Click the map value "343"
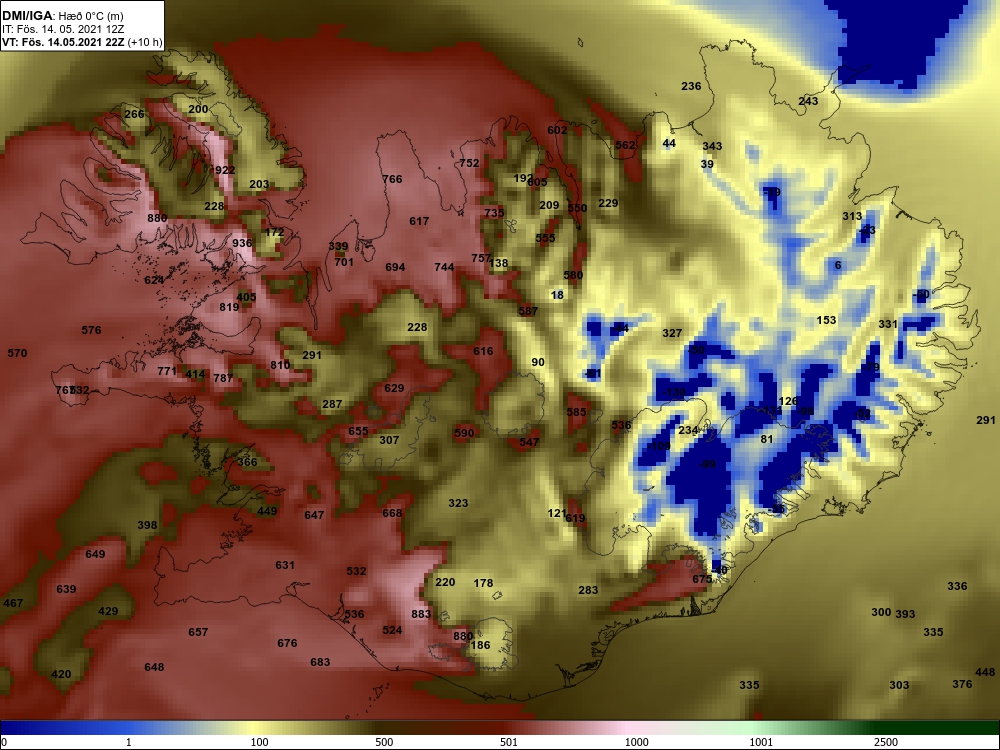The width and height of the screenshot is (1000, 750). (712, 146)
